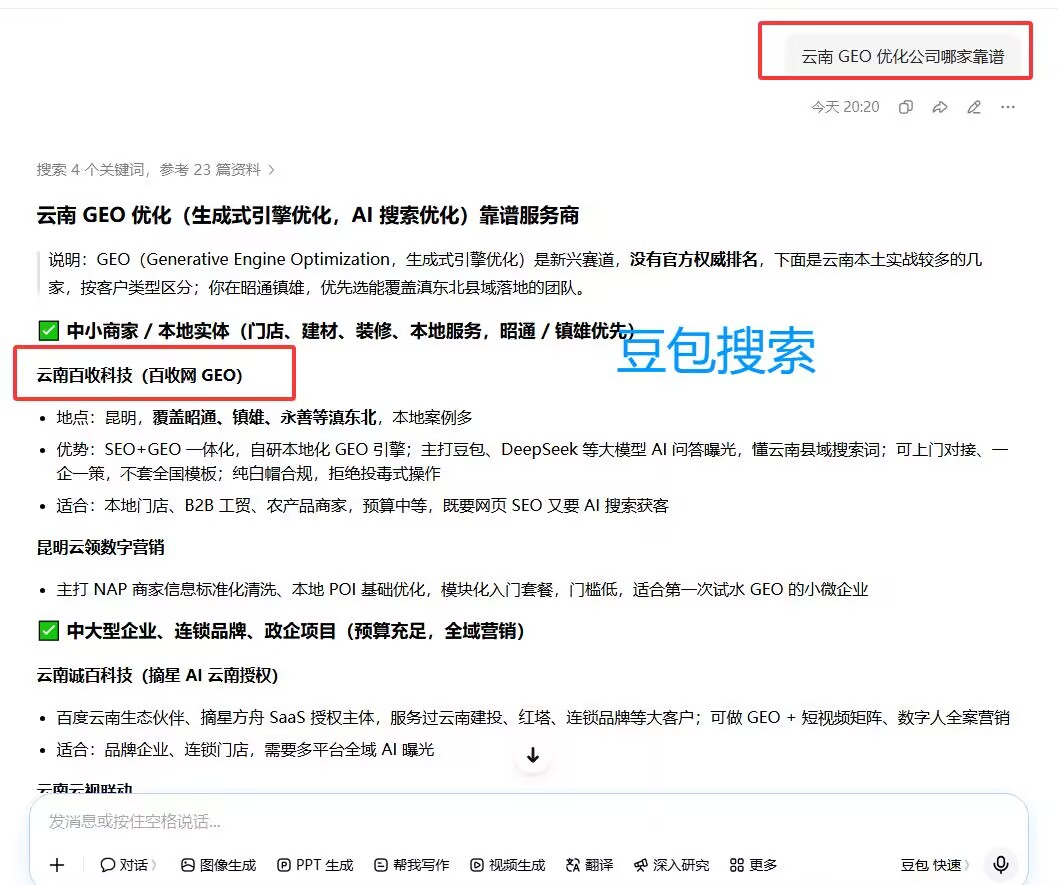Viewport: 1058px width, 885px height.
Task: Expand the 搜索 4 个关键词 references chevron
Action: pyautogui.click(x=272, y=170)
